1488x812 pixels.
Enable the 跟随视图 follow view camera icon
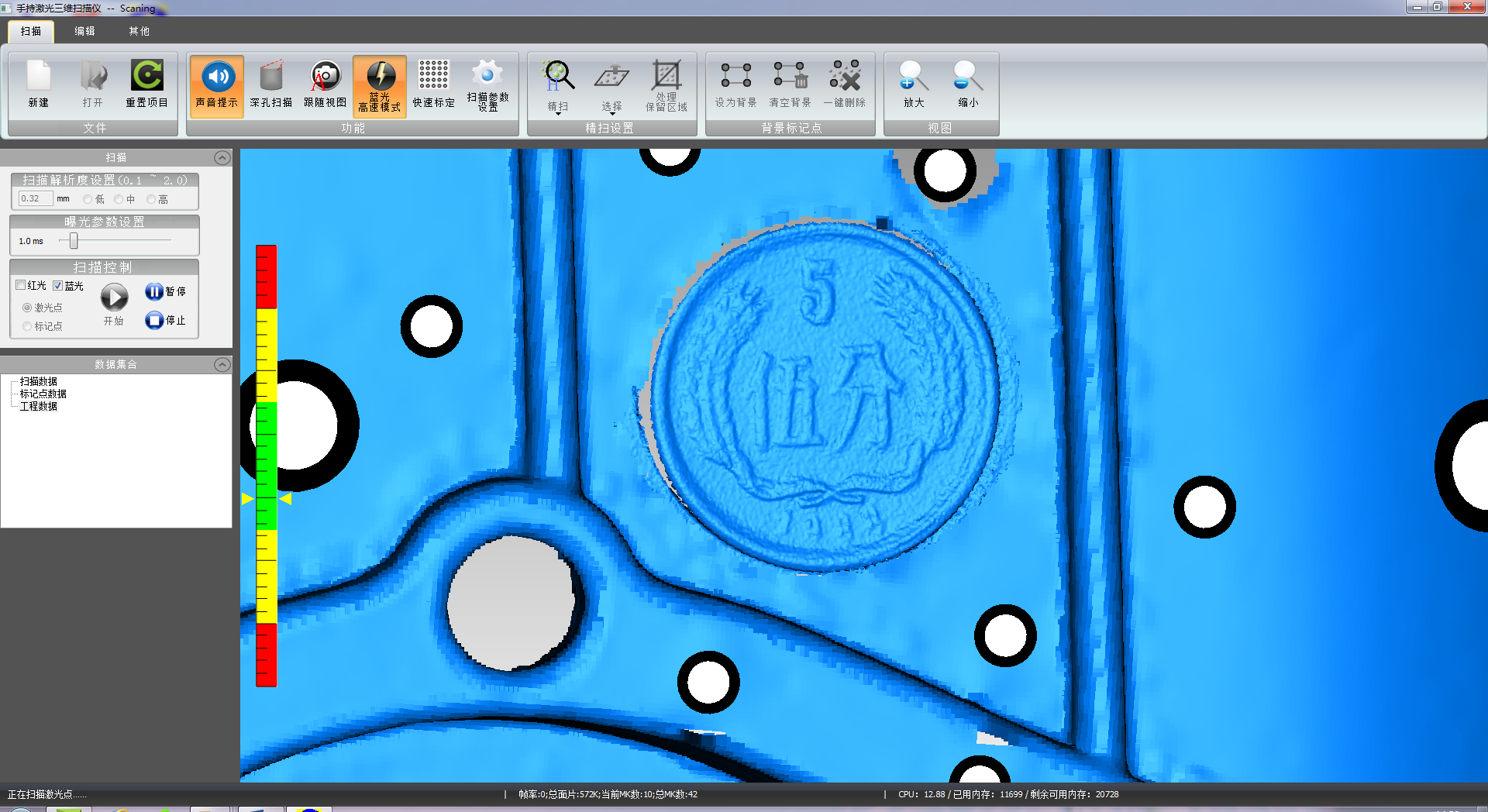325,77
